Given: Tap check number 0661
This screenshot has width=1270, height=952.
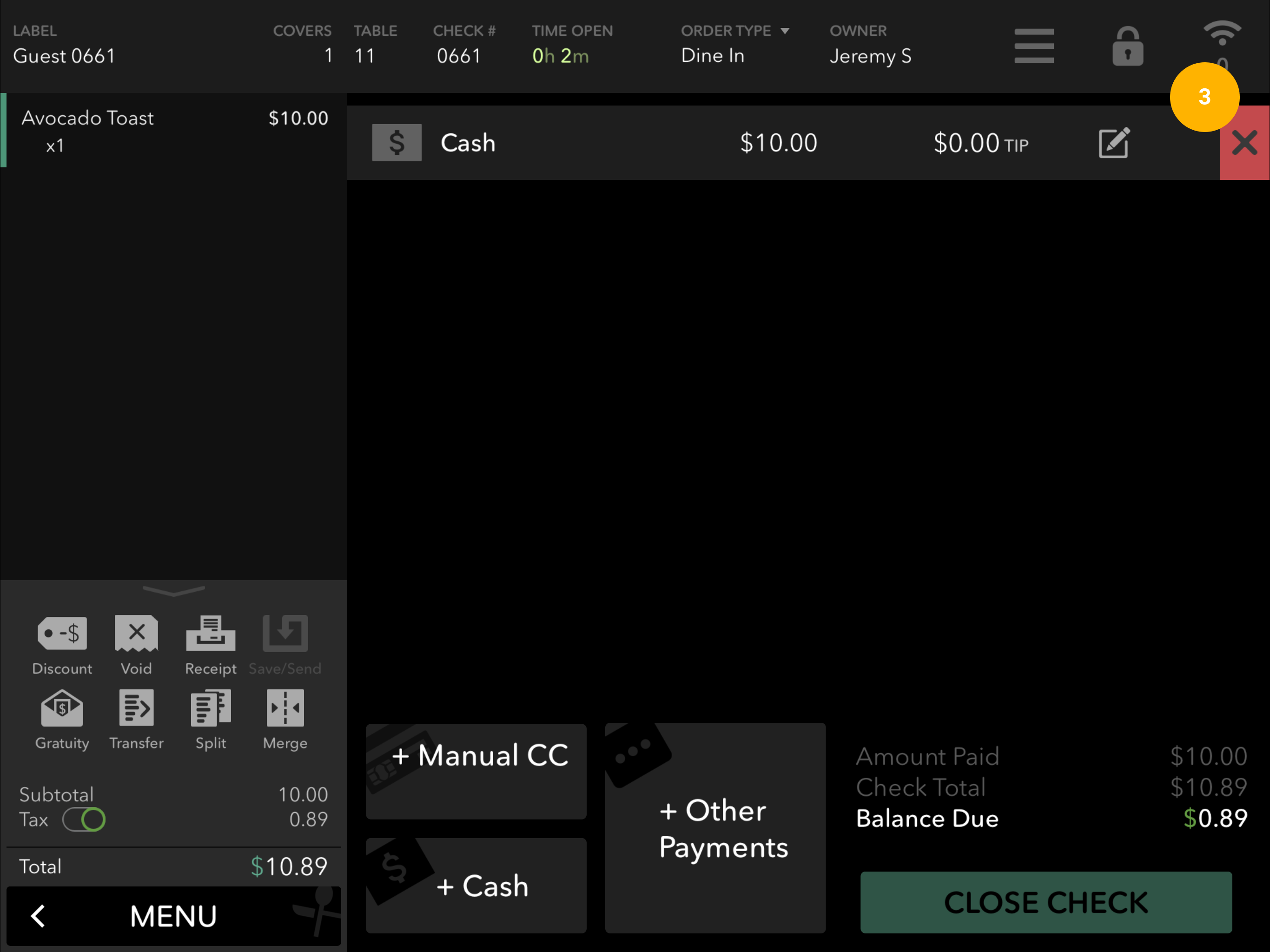Looking at the screenshot, I should coord(458,56).
